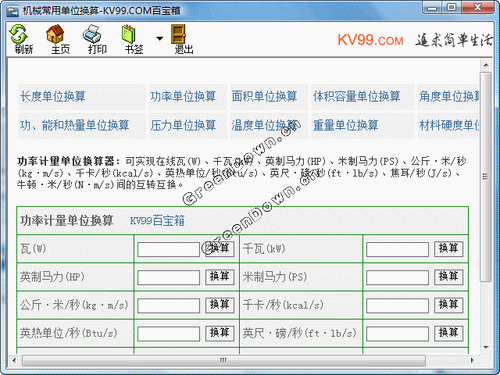This screenshot has width=500, height=375.
Task: Expand the dropdown arrow beside 书签
Action: pyautogui.click(x=160, y=39)
